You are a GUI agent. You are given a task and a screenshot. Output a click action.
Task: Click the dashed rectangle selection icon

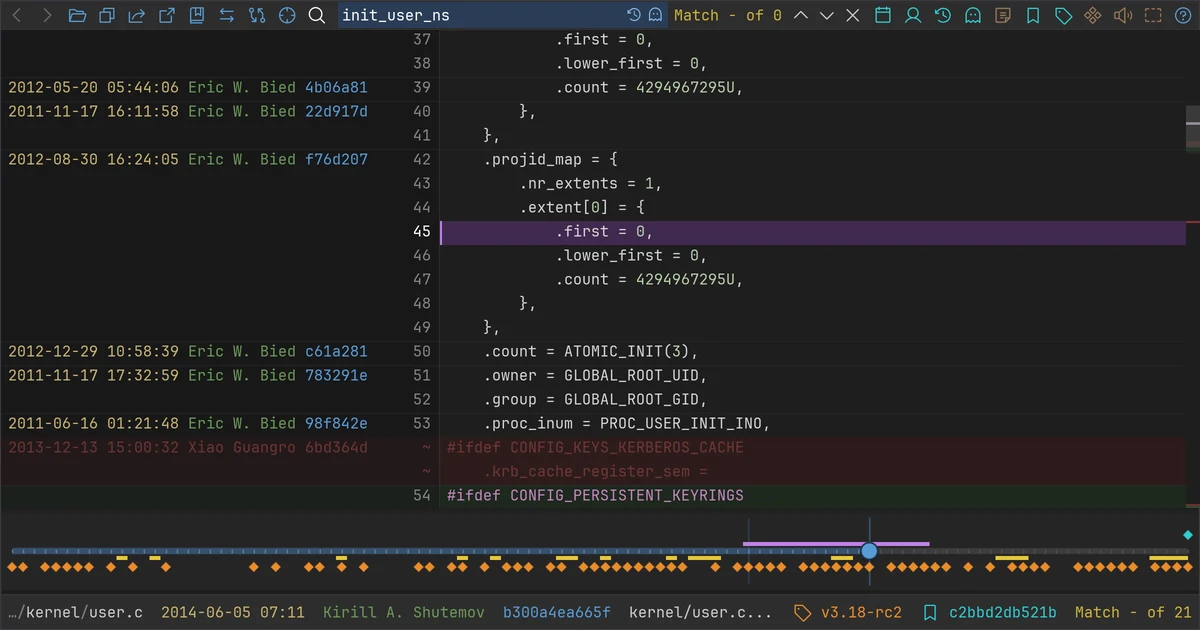(x=1153, y=15)
